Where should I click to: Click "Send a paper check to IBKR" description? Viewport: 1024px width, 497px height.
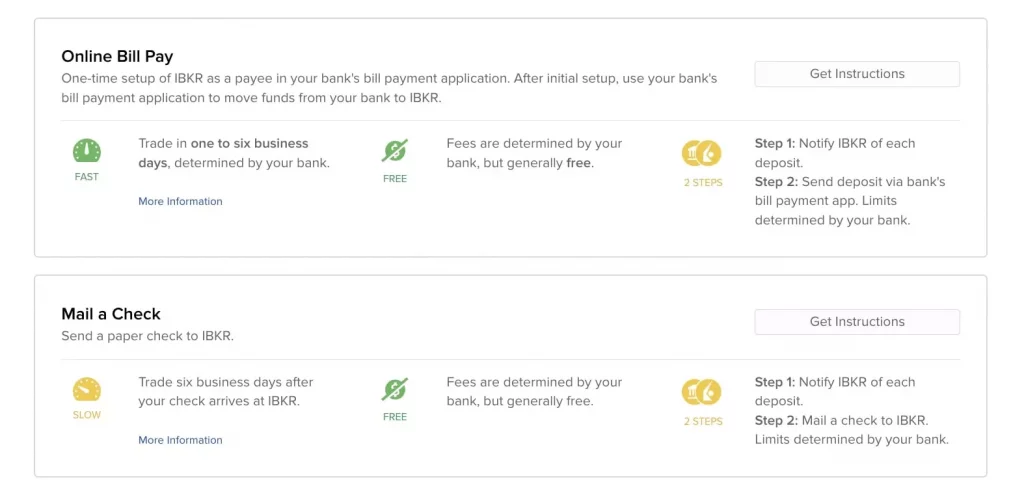pyautogui.click(x=147, y=336)
